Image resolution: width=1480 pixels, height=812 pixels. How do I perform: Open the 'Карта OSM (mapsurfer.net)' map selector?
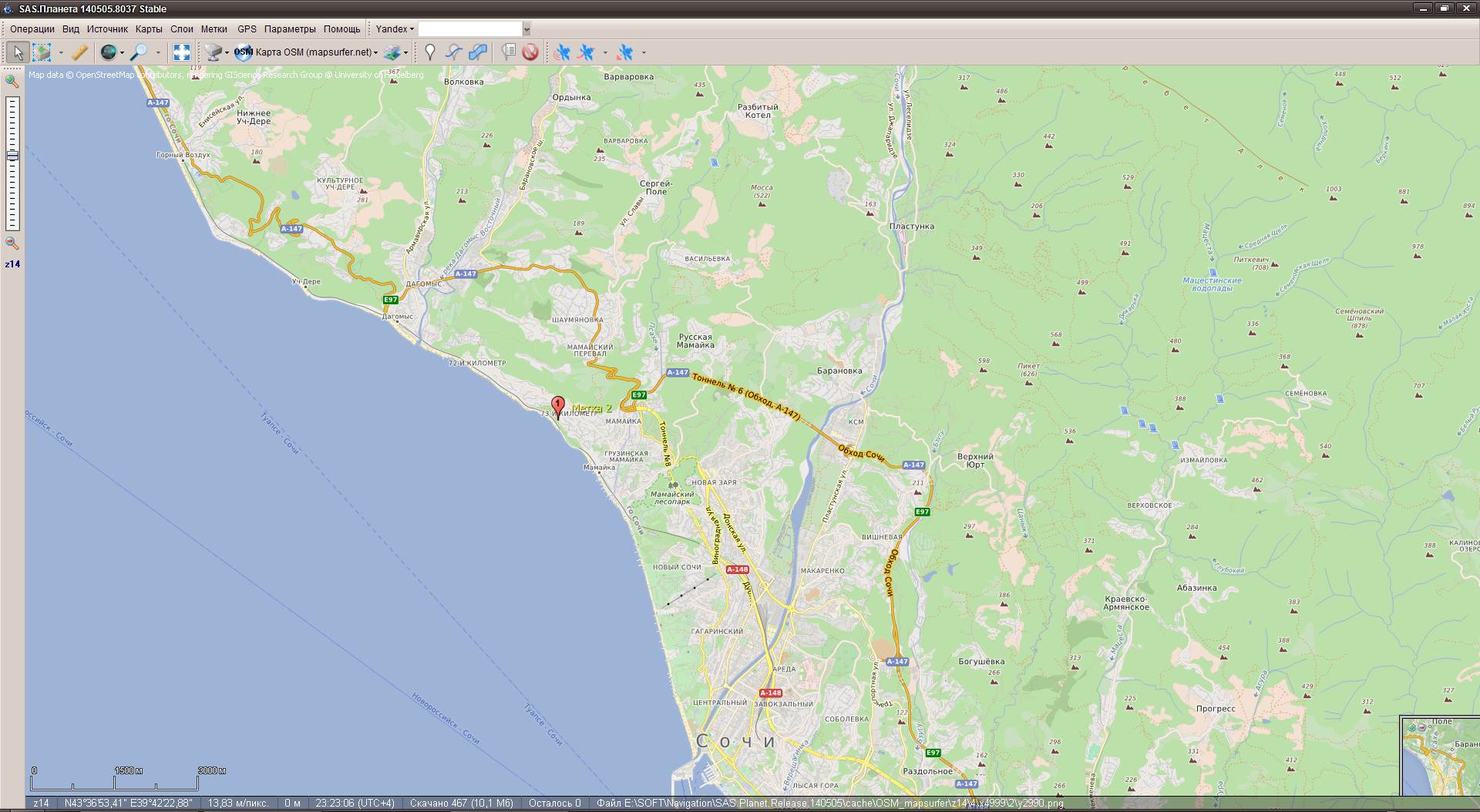click(306, 52)
